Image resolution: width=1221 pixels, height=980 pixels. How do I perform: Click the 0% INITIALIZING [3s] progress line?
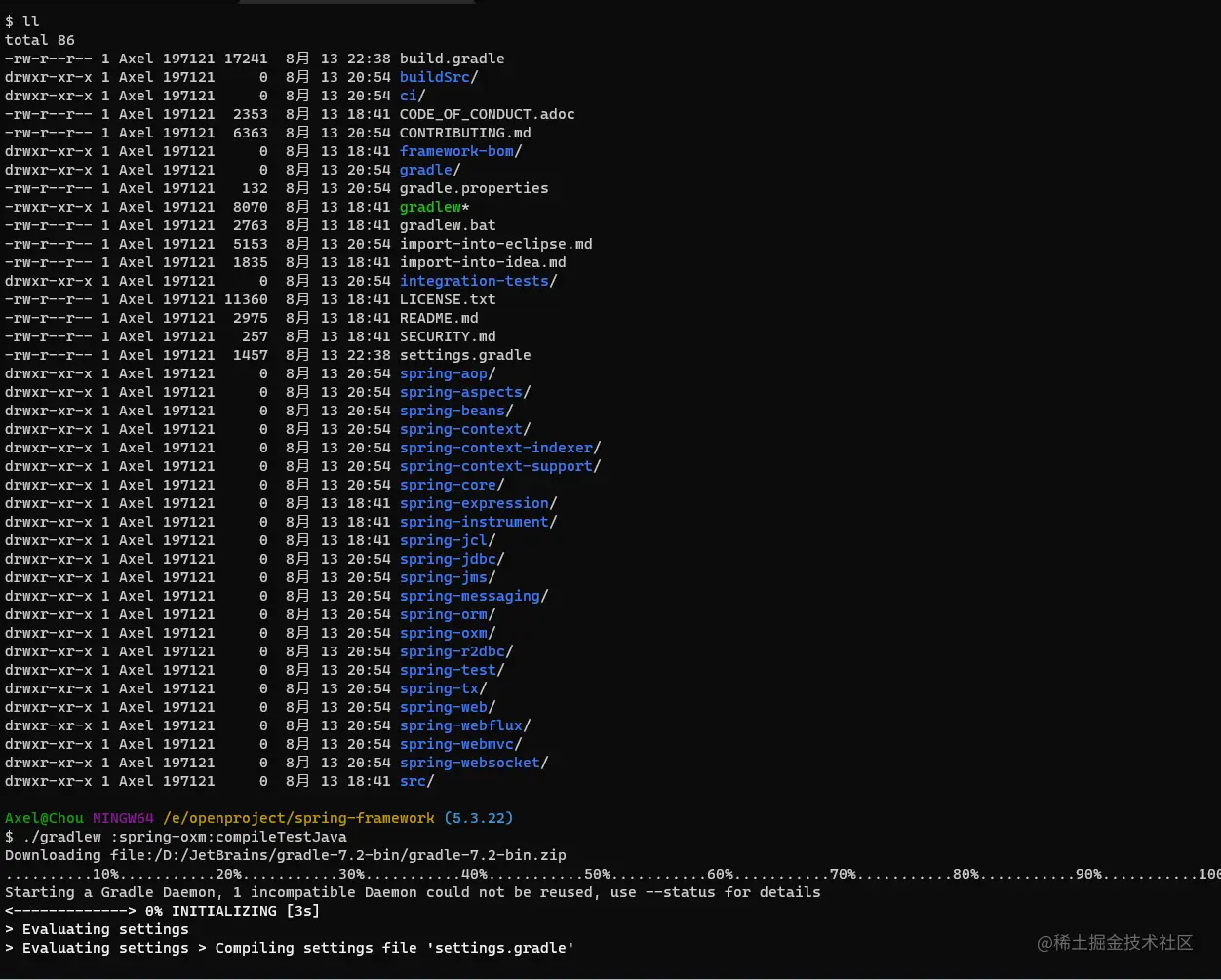click(x=162, y=911)
